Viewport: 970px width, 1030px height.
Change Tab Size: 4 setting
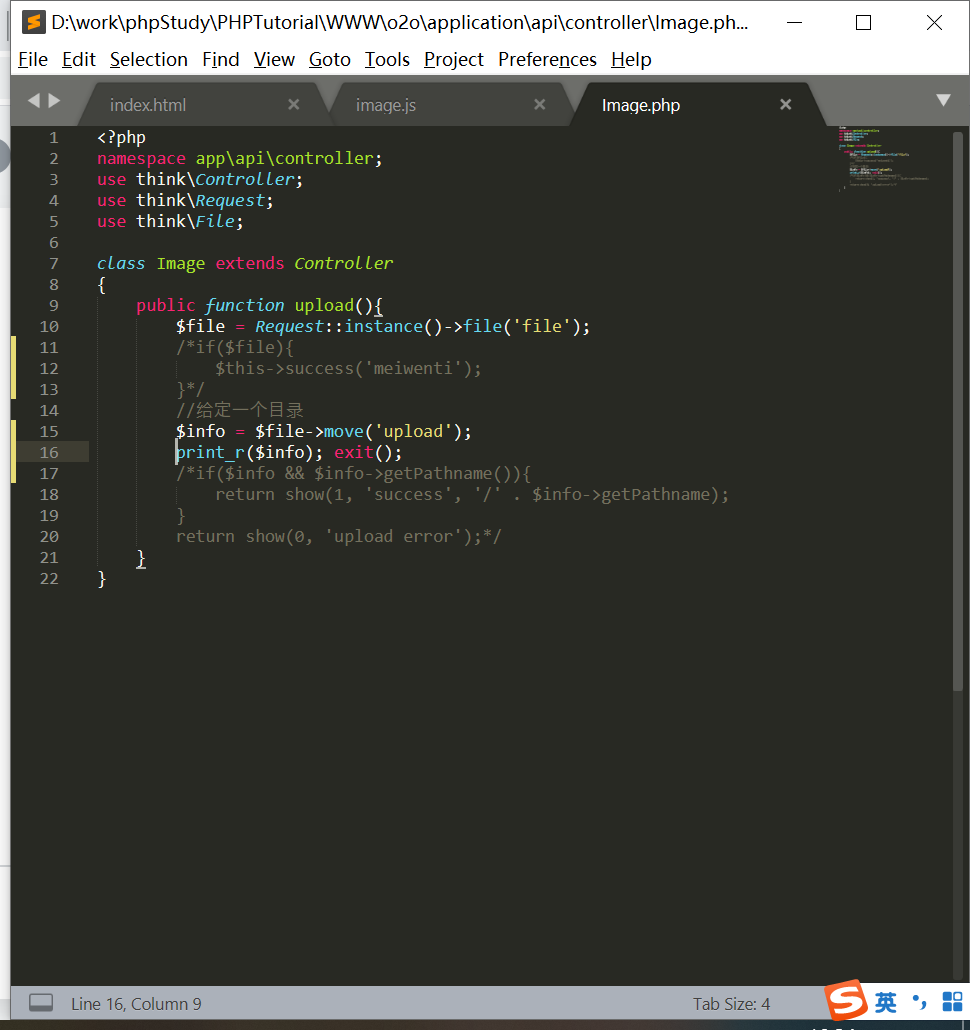[x=731, y=1004]
